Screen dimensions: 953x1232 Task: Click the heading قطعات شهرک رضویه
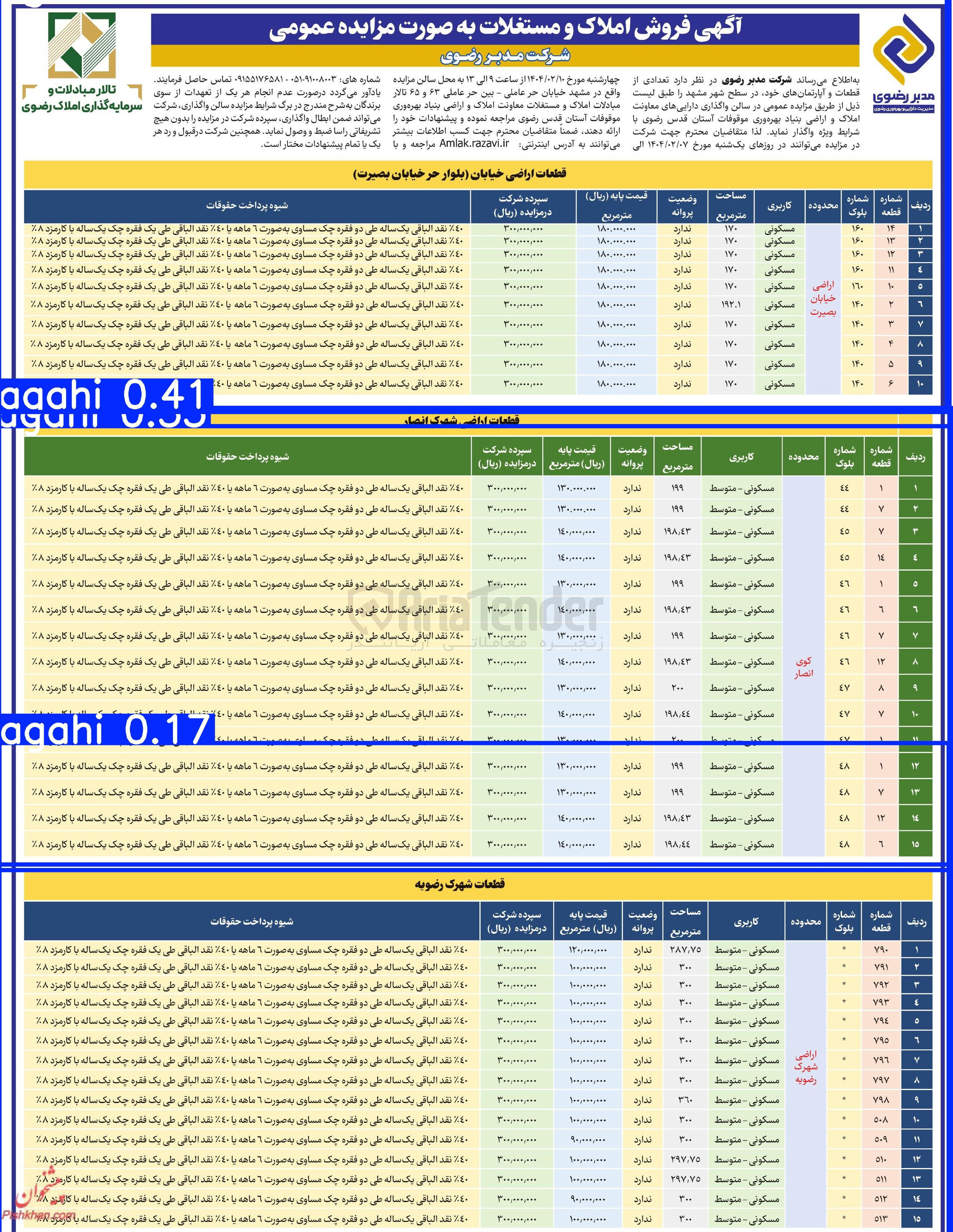[460, 884]
